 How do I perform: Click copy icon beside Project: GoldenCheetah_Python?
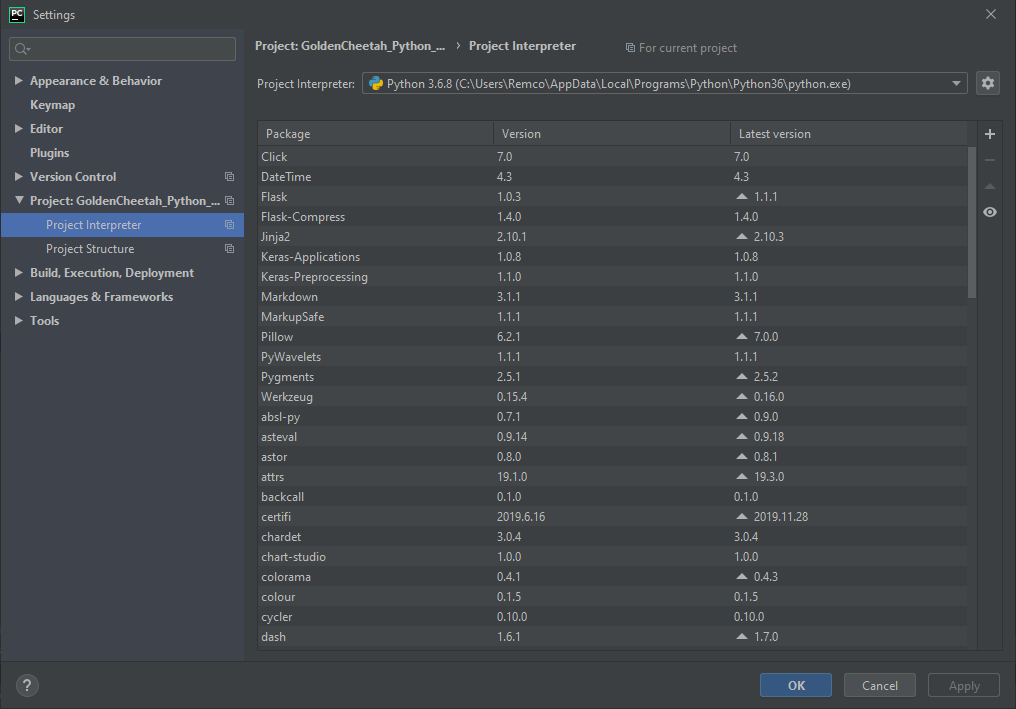point(229,200)
